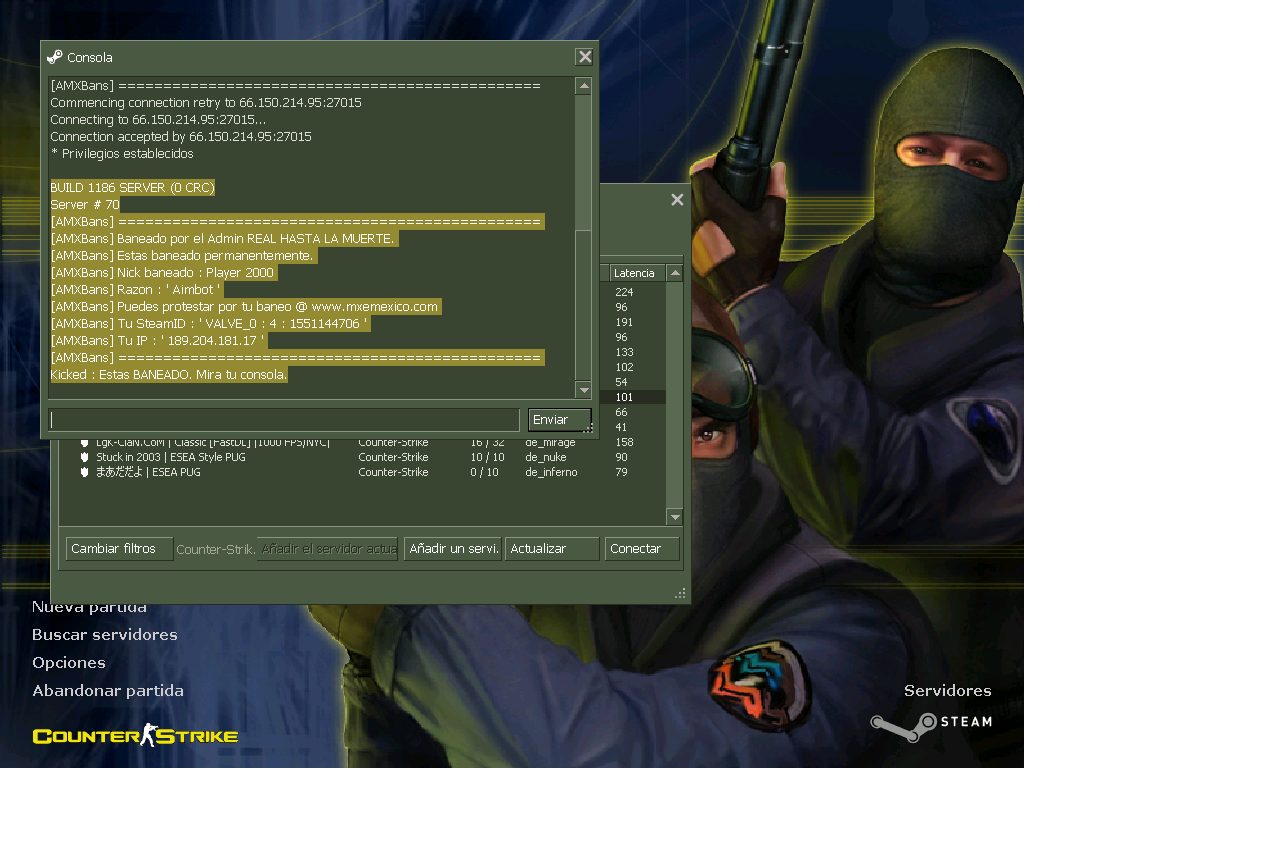Click the 'Server # 70' console line

pos(85,204)
